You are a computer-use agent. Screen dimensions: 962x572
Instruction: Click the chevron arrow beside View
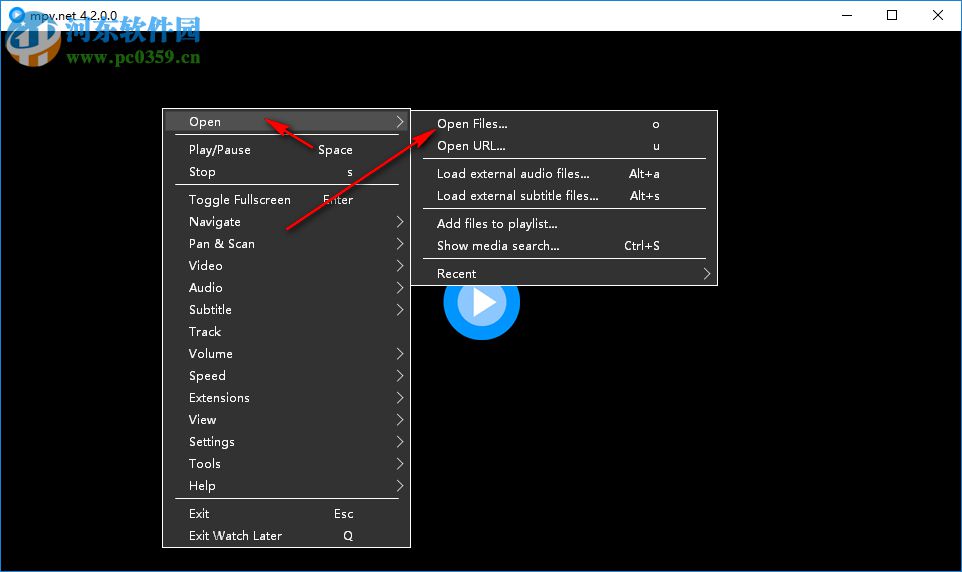pyautogui.click(x=400, y=420)
